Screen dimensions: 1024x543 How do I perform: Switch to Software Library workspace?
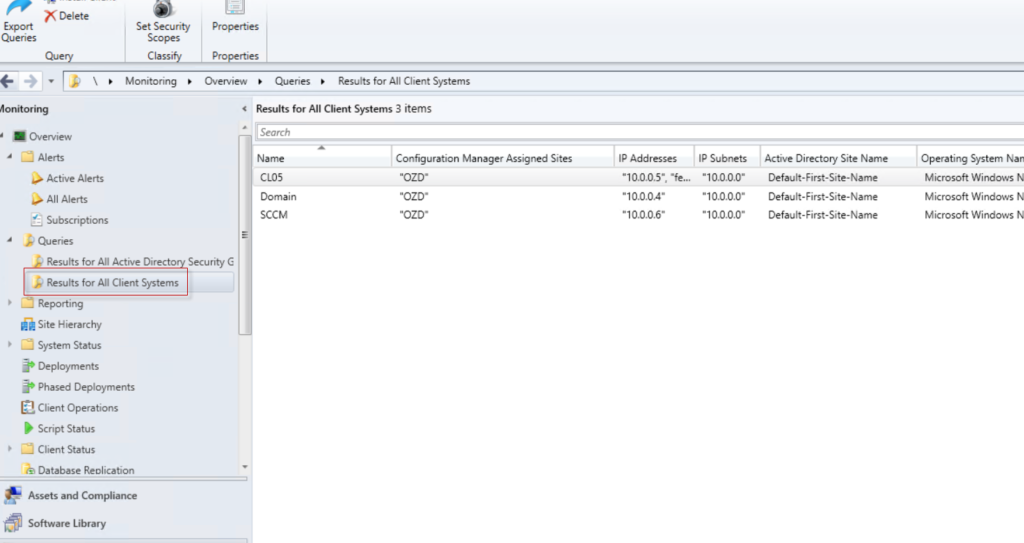click(67, 523)
